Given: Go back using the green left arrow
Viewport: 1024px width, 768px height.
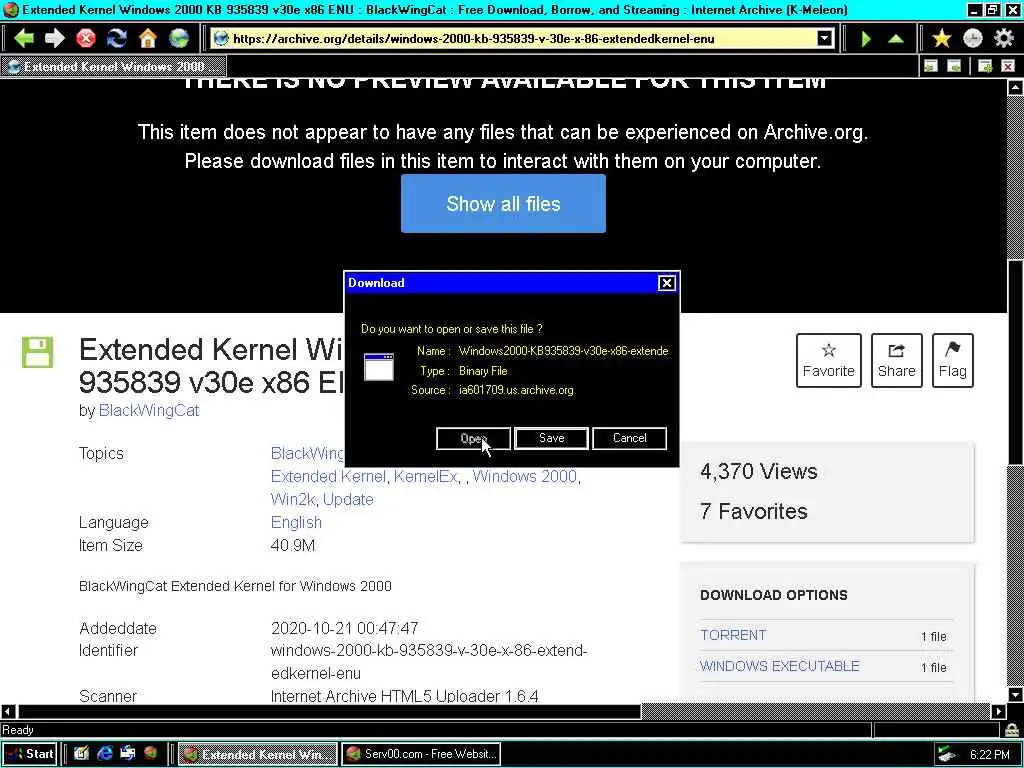Looking at the screenshot, I should pyautogui.click(x=24, y=39).
